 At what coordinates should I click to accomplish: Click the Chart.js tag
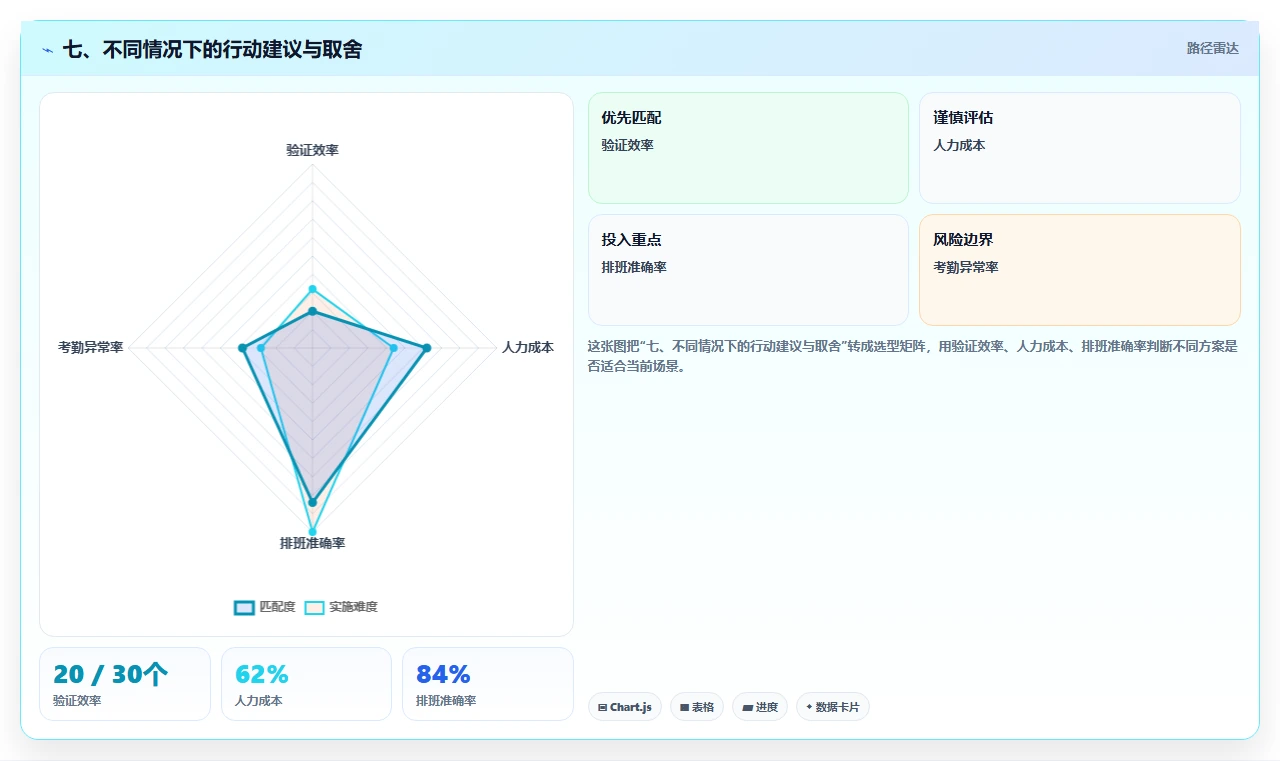click(625, 707)
